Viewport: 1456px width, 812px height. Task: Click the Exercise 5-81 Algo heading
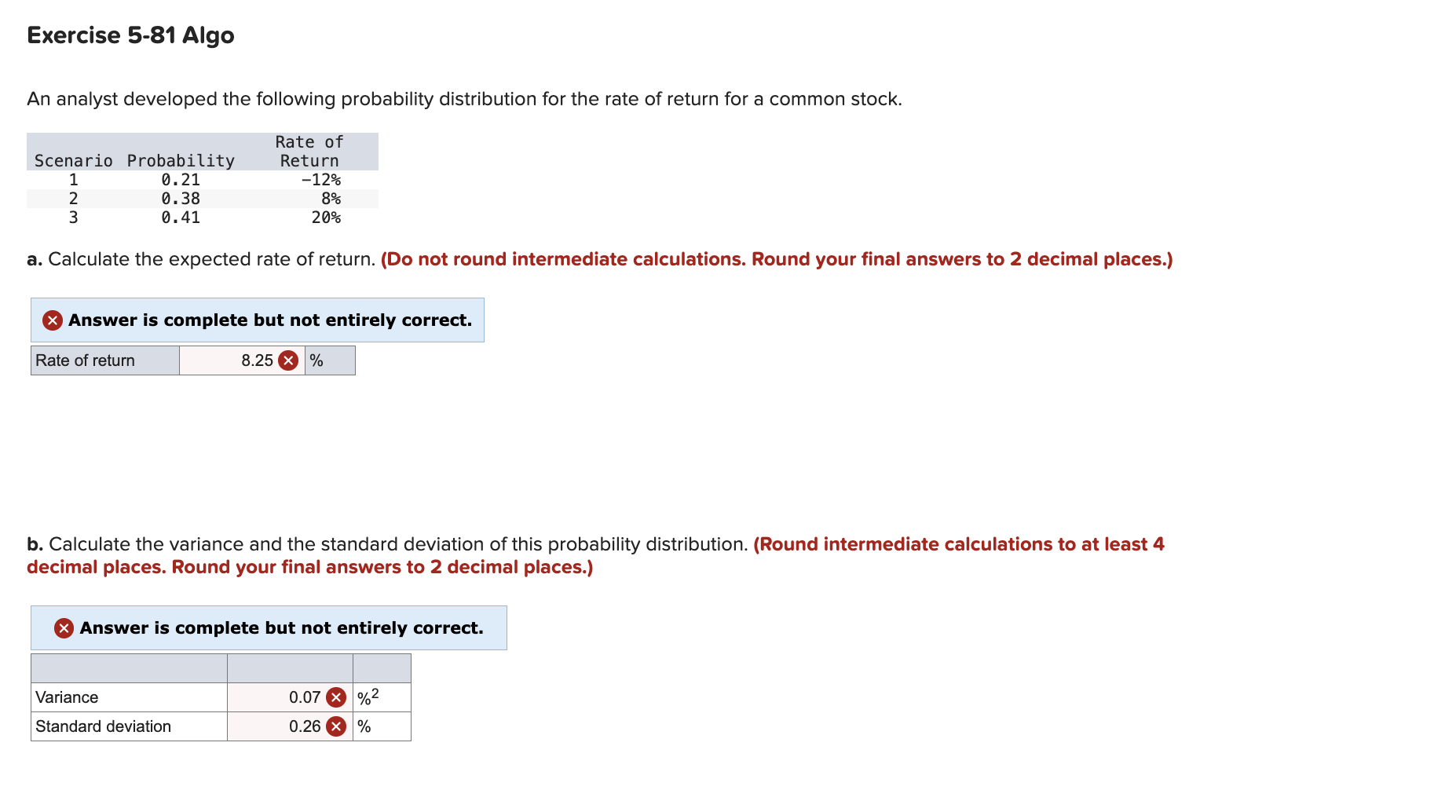[129, 35]
